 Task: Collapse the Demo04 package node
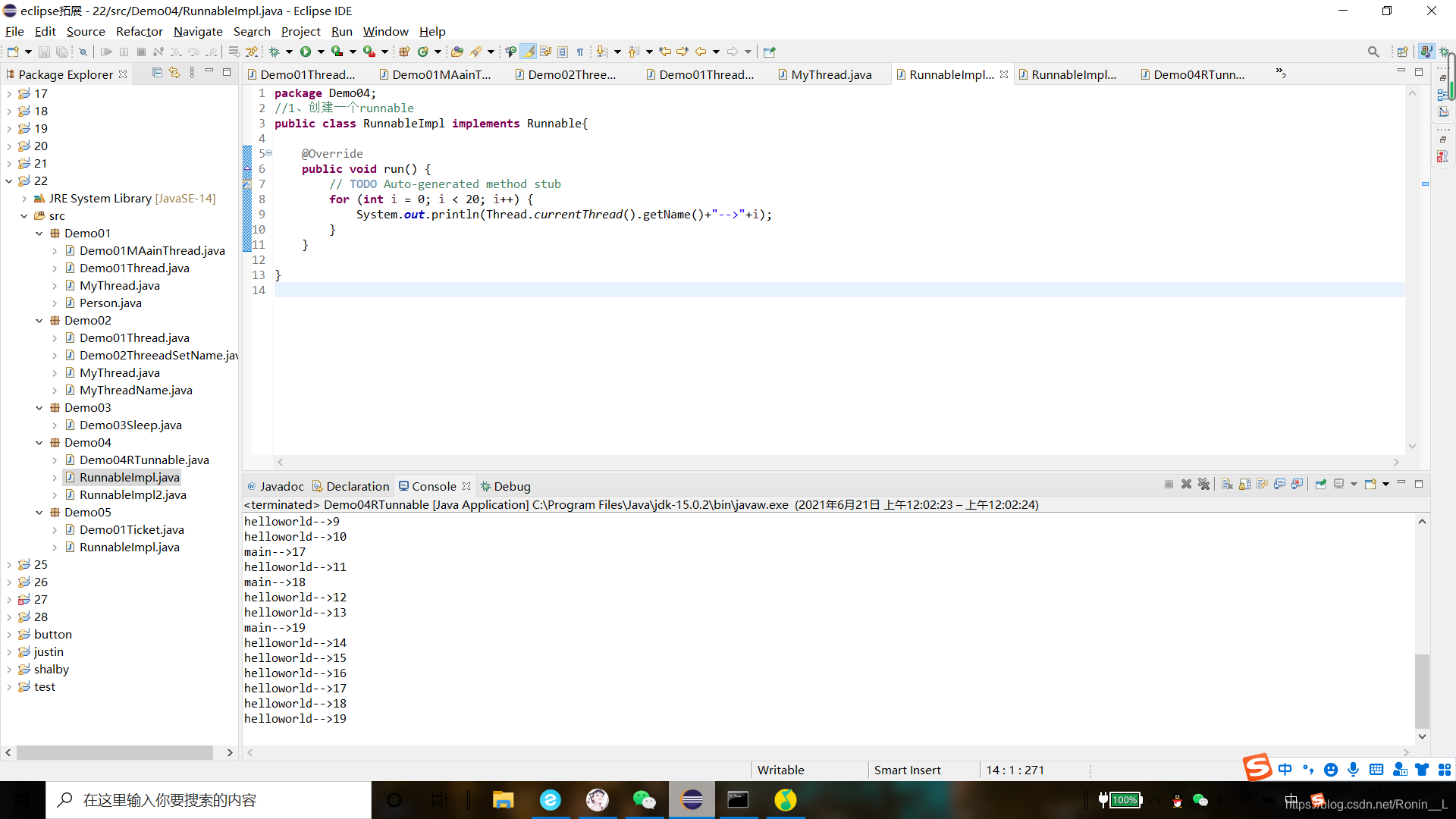pos(39,443)
